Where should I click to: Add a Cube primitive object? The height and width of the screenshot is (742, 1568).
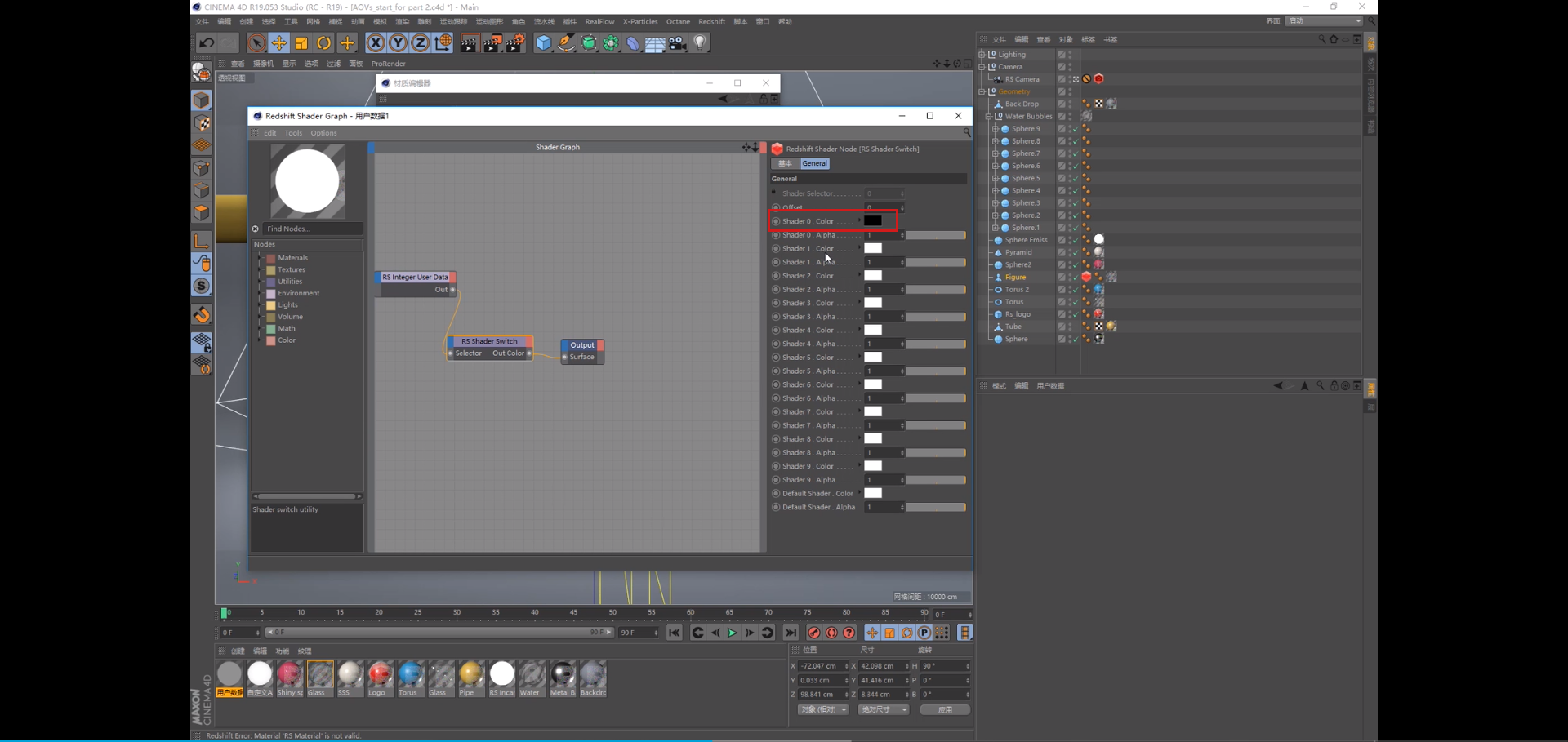point(544,43)
